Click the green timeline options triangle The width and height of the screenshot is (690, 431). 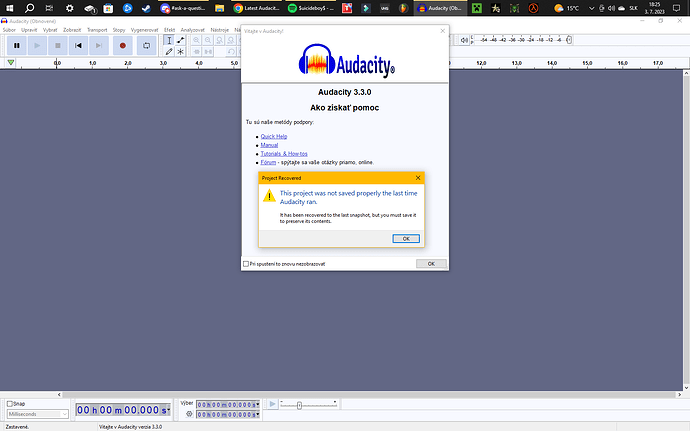tap(11, 63)
